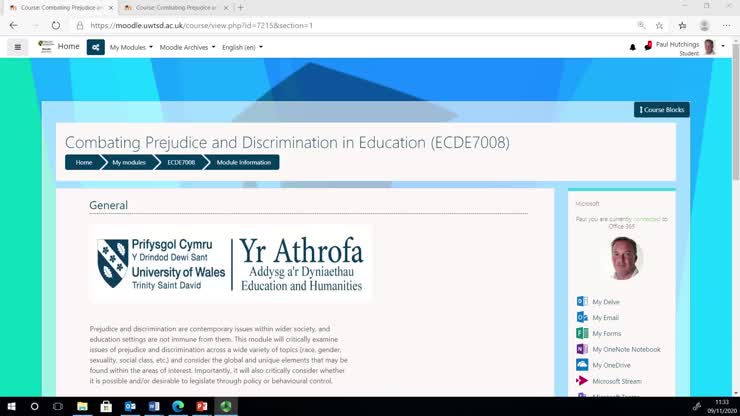Open the hamburger side navigation menu

point(17,47)
